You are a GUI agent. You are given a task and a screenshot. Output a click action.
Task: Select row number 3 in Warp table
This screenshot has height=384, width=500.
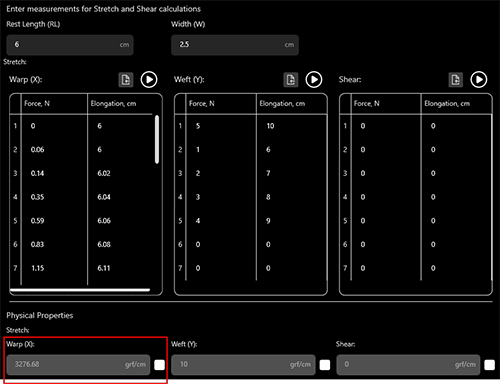pyautogui.click(x=15, y=173)
